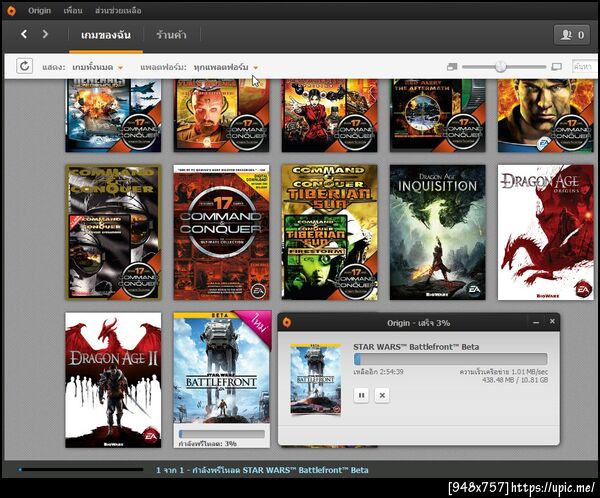Click the status bar download text link

262,470
